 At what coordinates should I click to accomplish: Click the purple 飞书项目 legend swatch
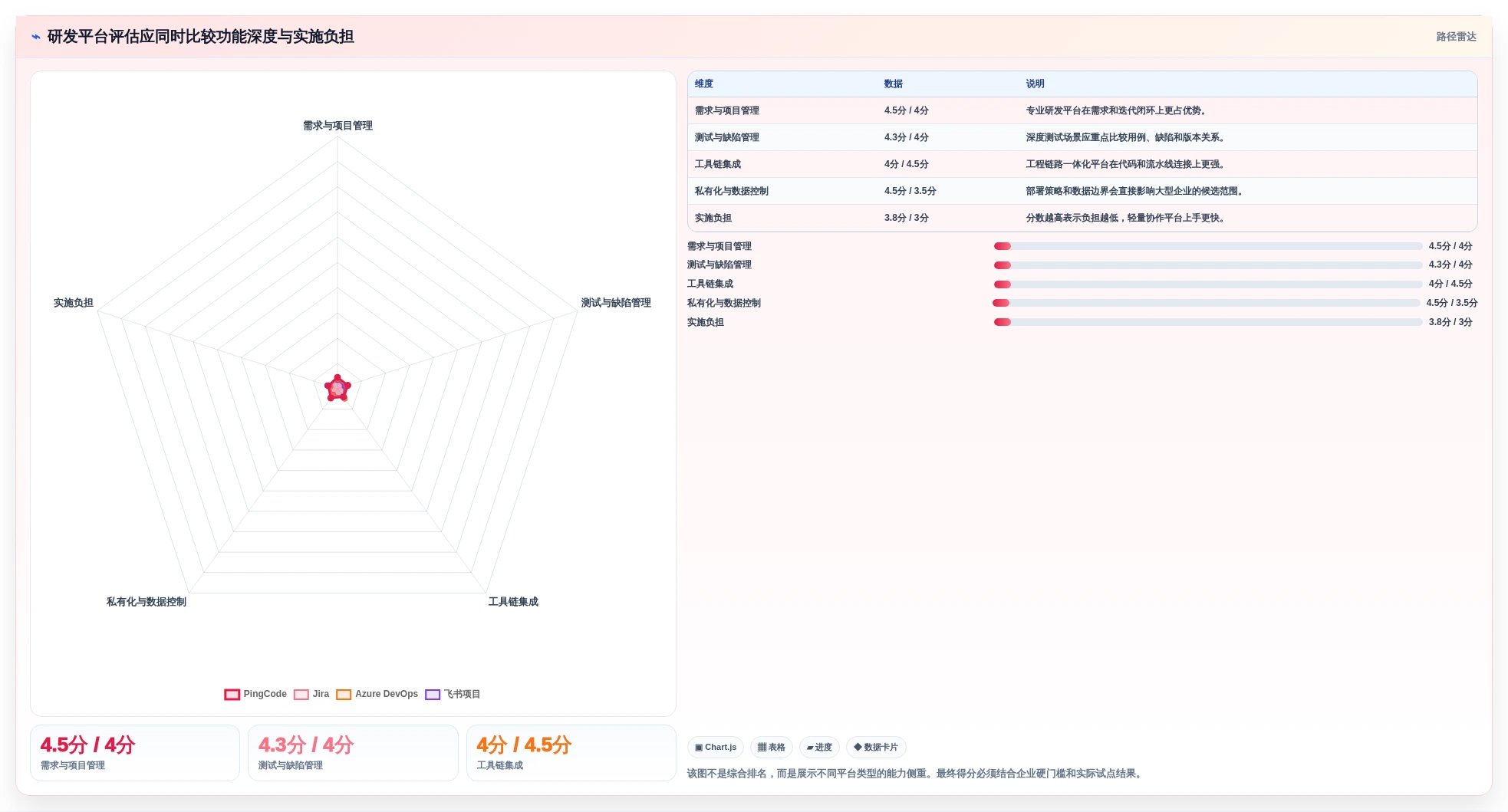[x=433, y=695]
